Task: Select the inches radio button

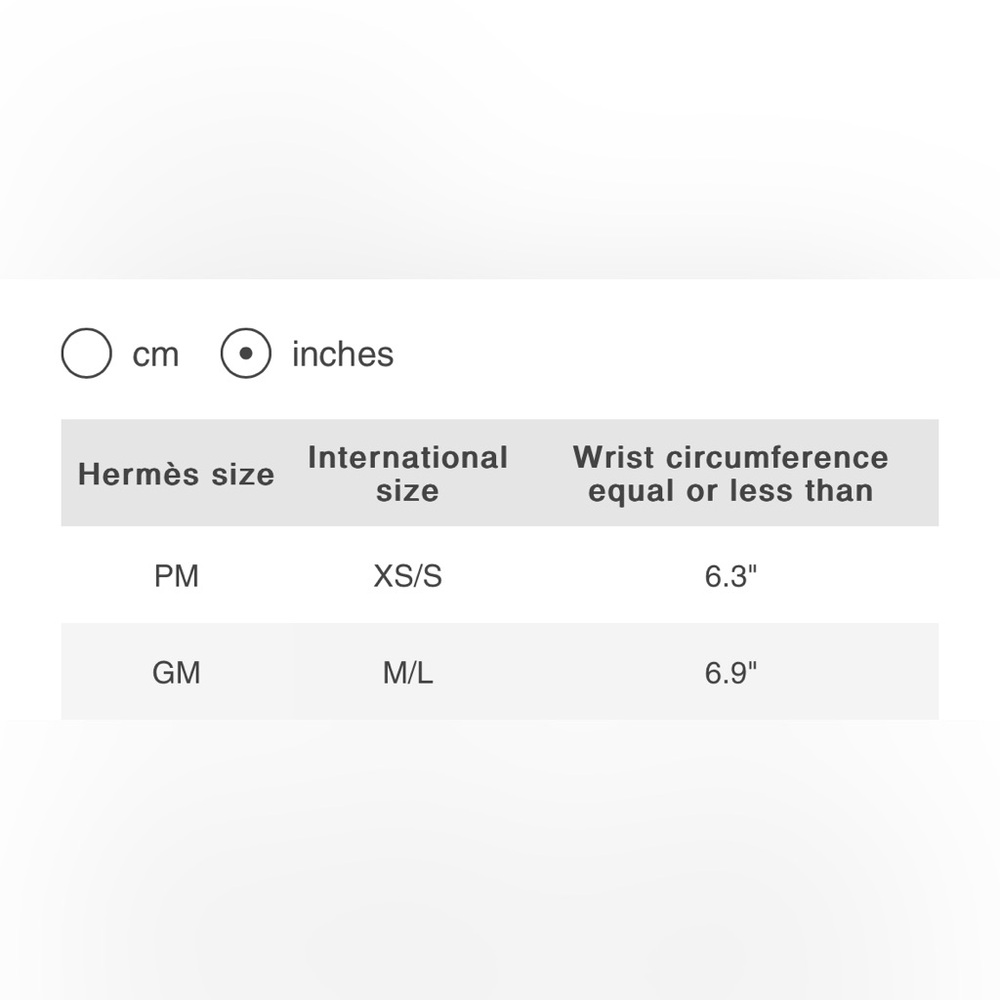Action: click(x=248, y=353)
